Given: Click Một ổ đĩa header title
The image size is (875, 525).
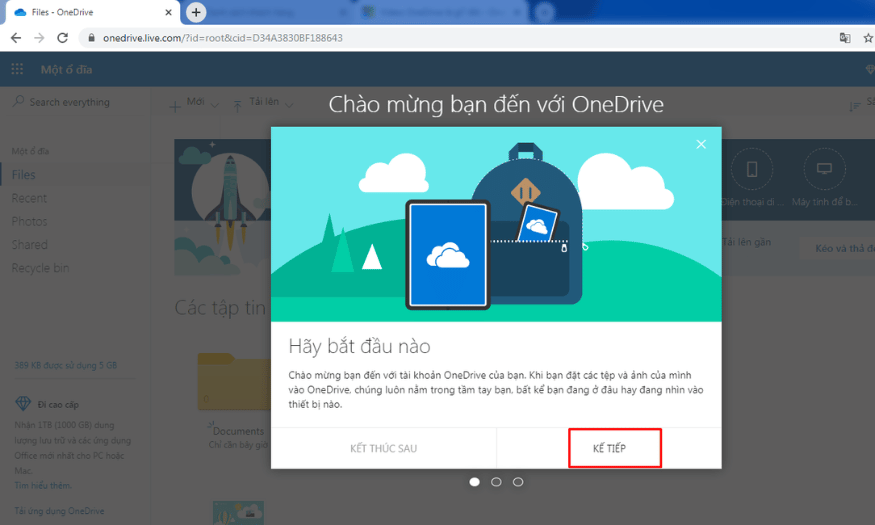Looking at the screenshot, I should point(66,69).
